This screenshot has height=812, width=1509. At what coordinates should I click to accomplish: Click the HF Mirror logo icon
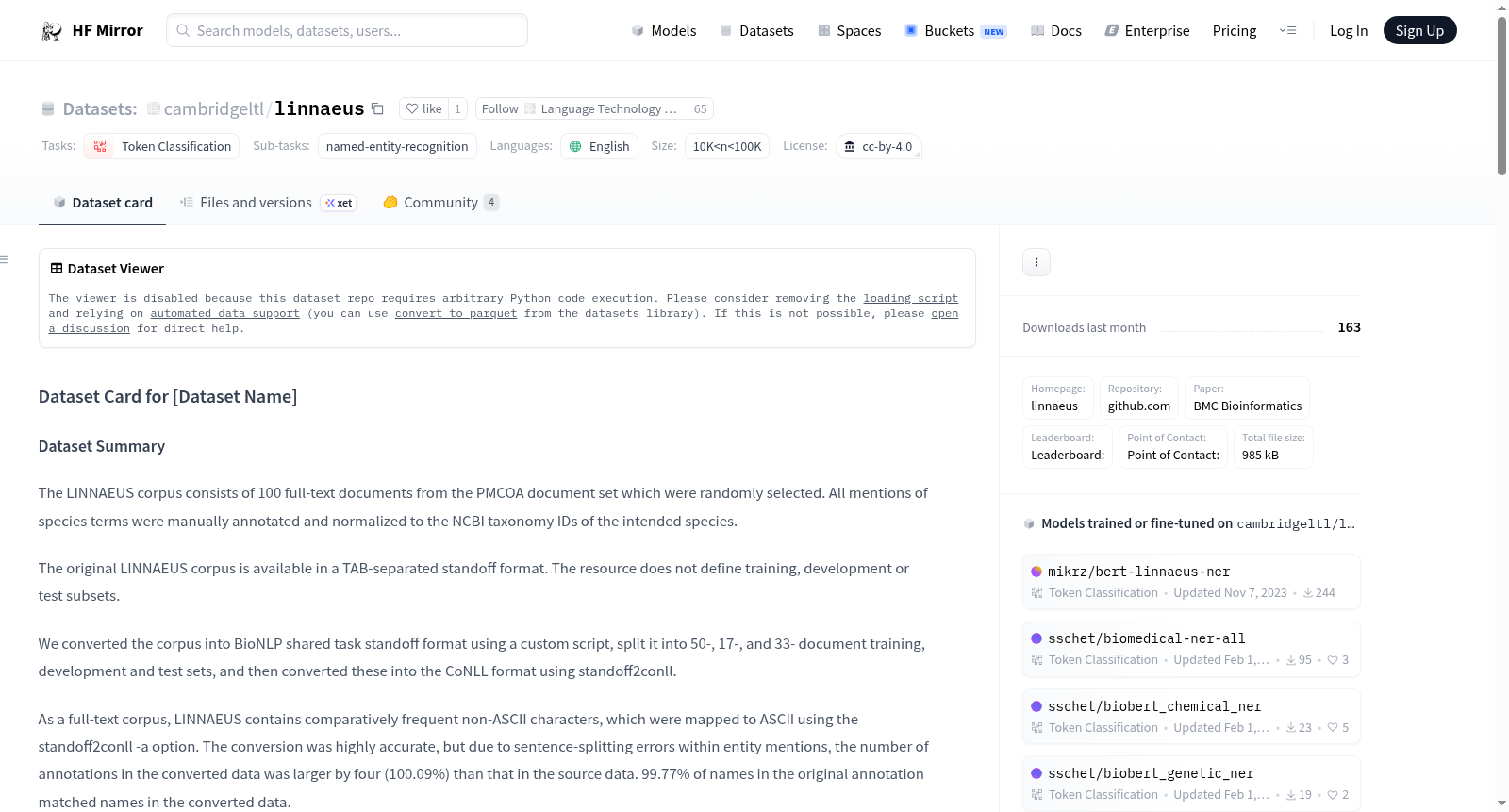[52, 31]
